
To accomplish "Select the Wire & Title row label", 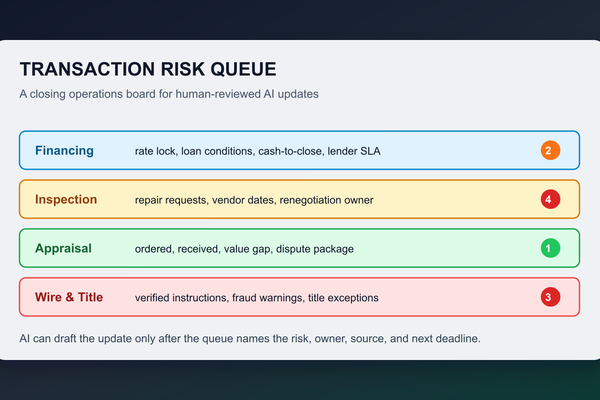I will 69,297.
